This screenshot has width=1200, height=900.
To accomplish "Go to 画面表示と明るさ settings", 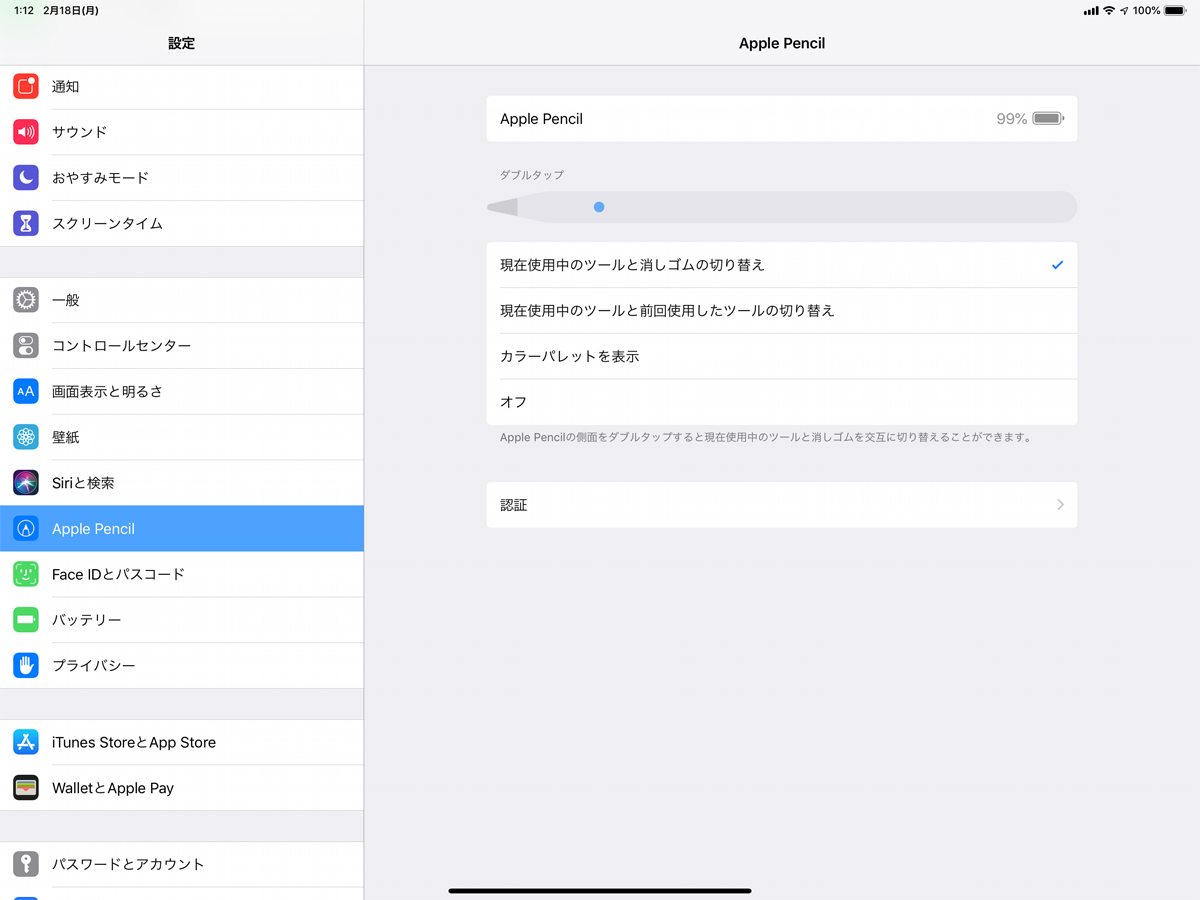I will click(x=182, y=391).
